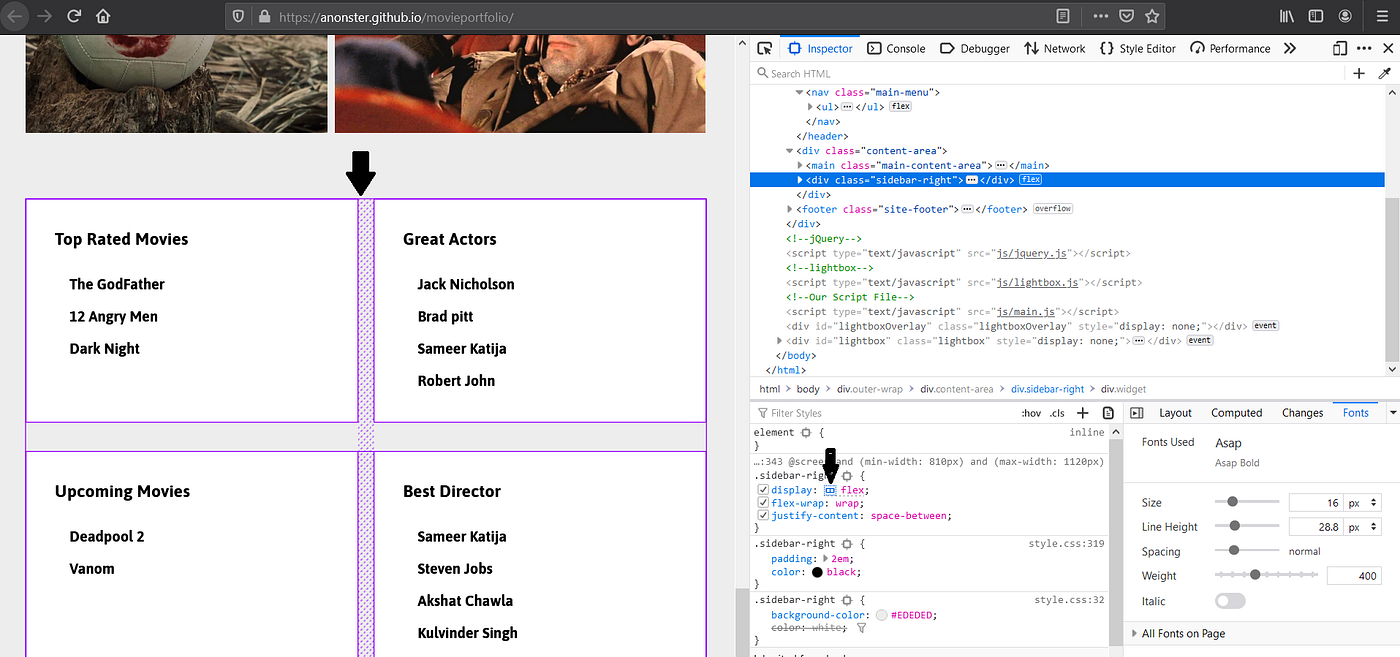Go to Firefox home page icon
The width and height of the screenshot is (1400, 657).
point(103,17)
